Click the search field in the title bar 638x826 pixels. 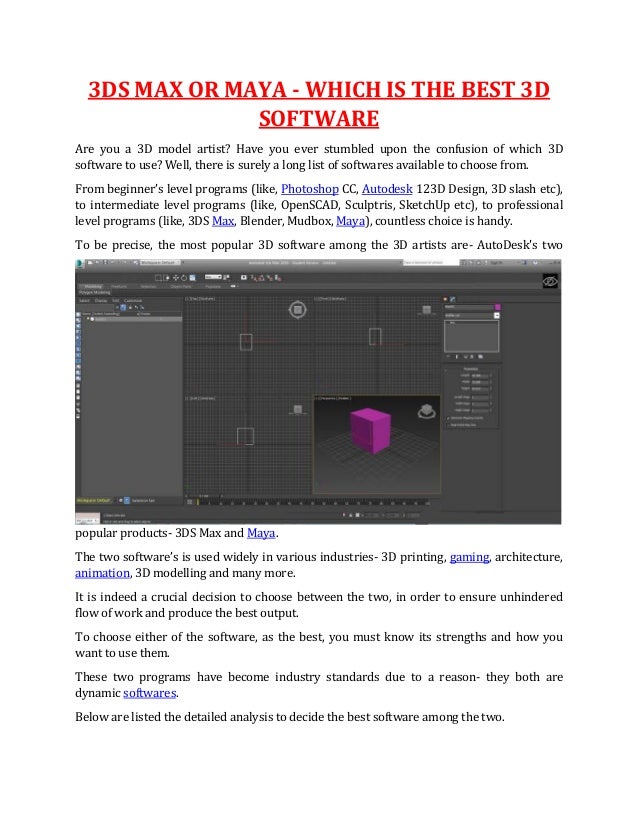[x=431, y=262]
